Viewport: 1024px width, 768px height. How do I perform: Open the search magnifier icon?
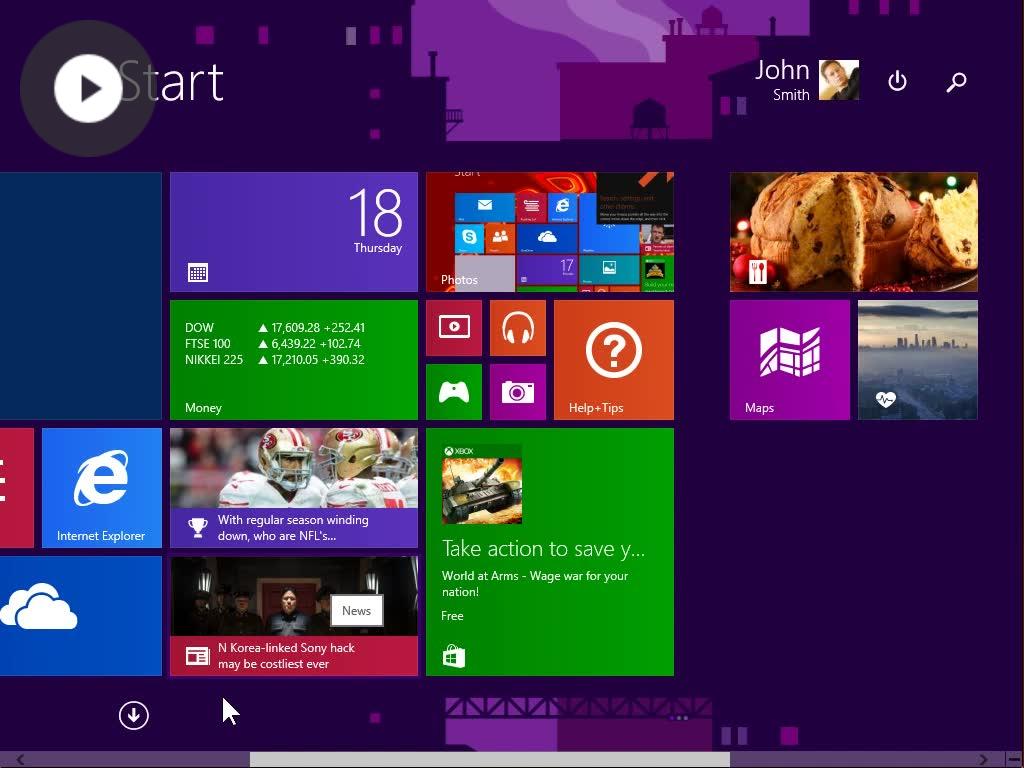click(957, 82)
